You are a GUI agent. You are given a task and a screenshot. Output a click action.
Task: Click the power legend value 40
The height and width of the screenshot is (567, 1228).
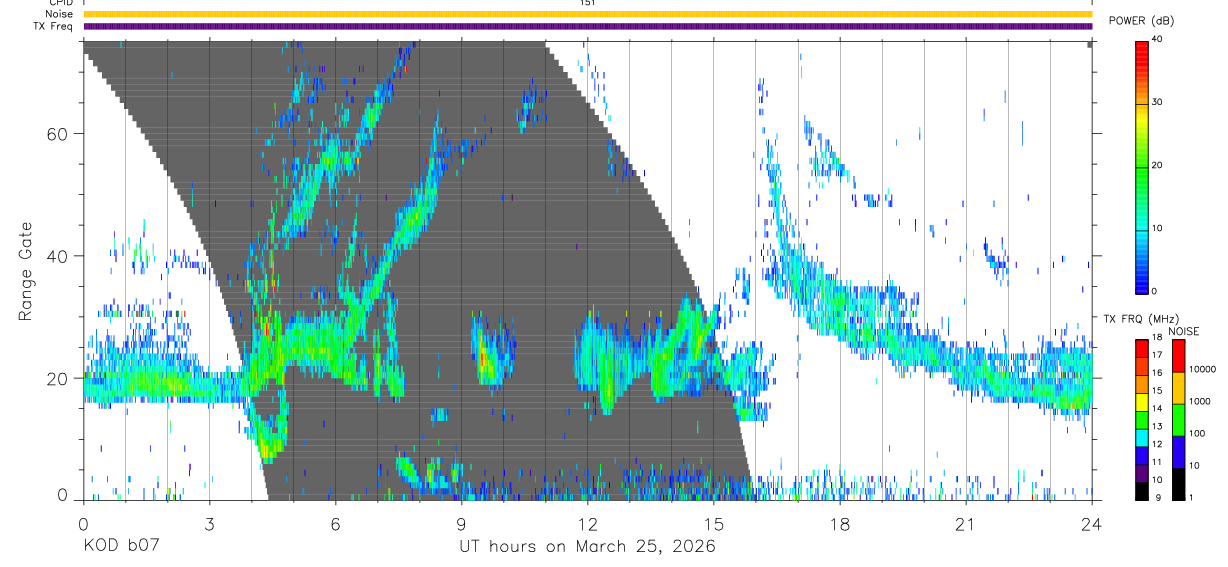tap(1158, 39)
